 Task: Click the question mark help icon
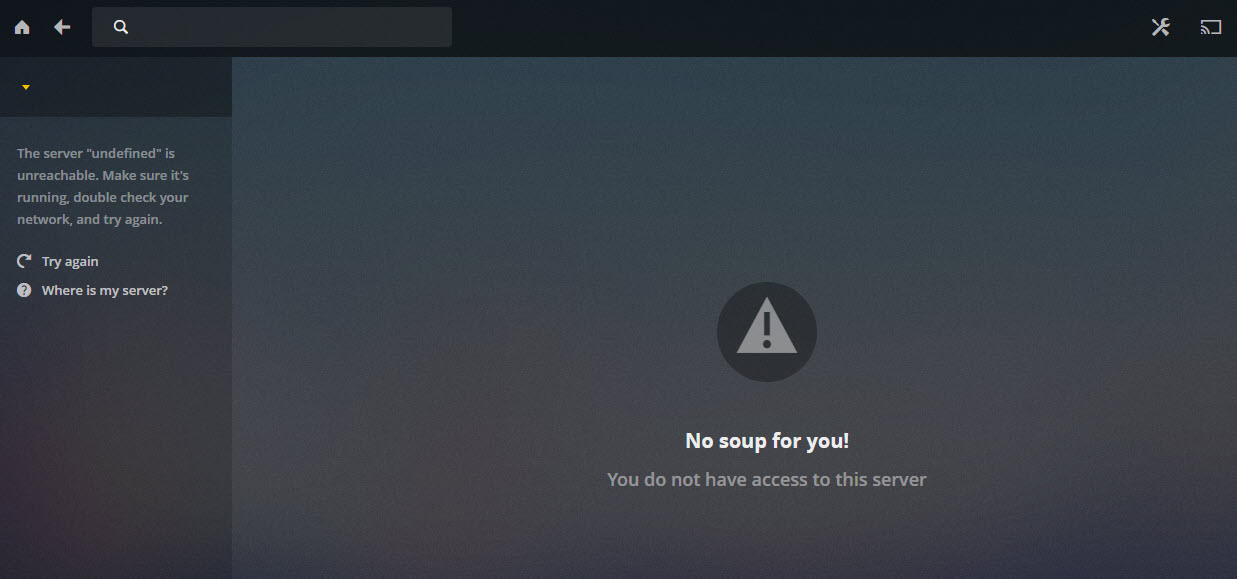pyautogui.click(x=24, y=290)
